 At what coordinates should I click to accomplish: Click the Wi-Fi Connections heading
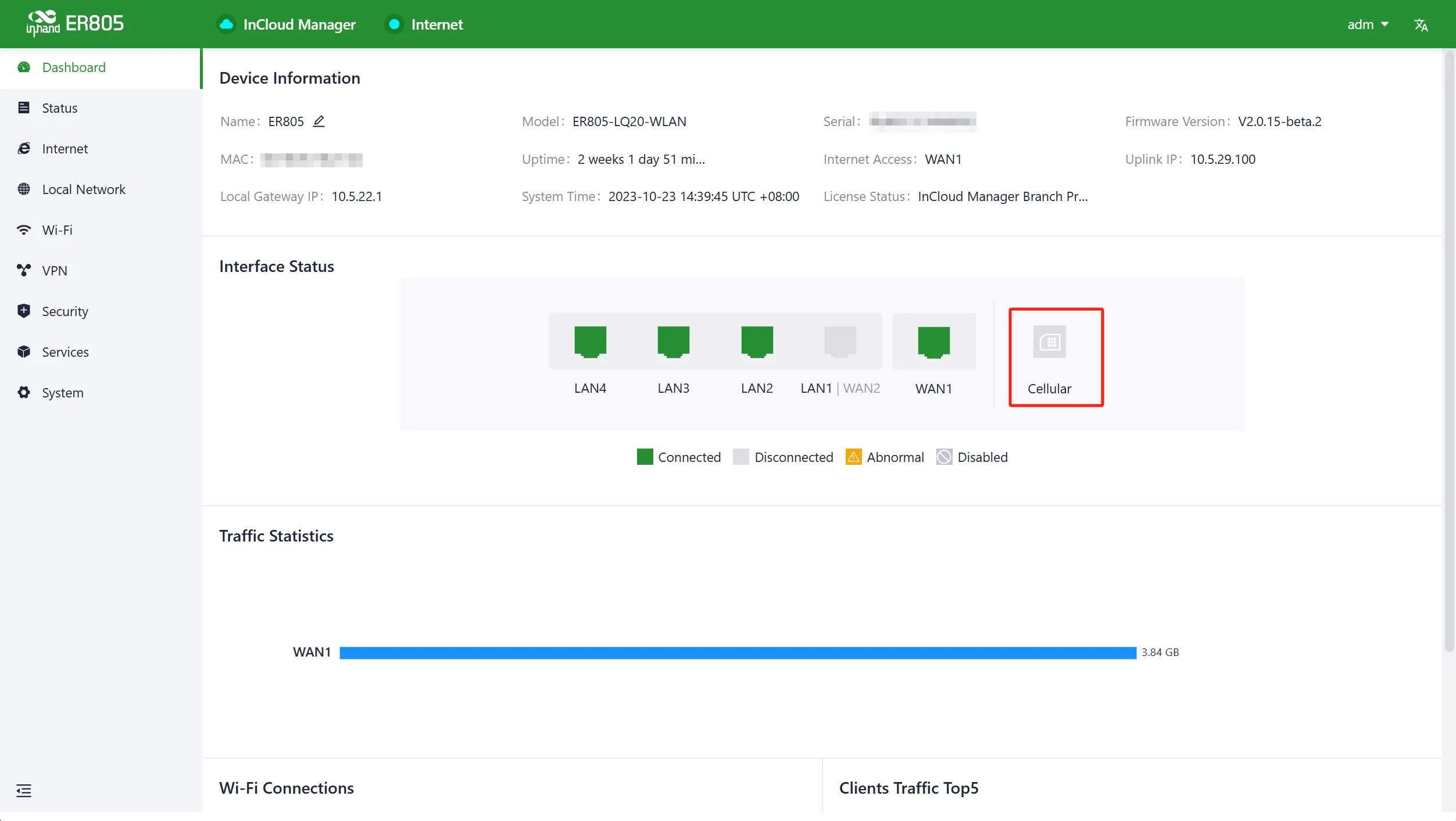pos(287,788)
